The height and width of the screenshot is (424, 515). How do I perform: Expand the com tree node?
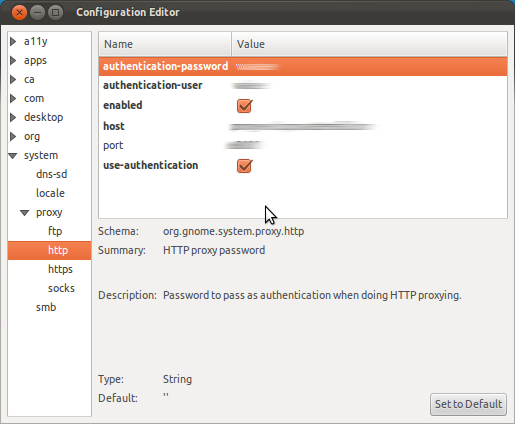tap(13, 98)
